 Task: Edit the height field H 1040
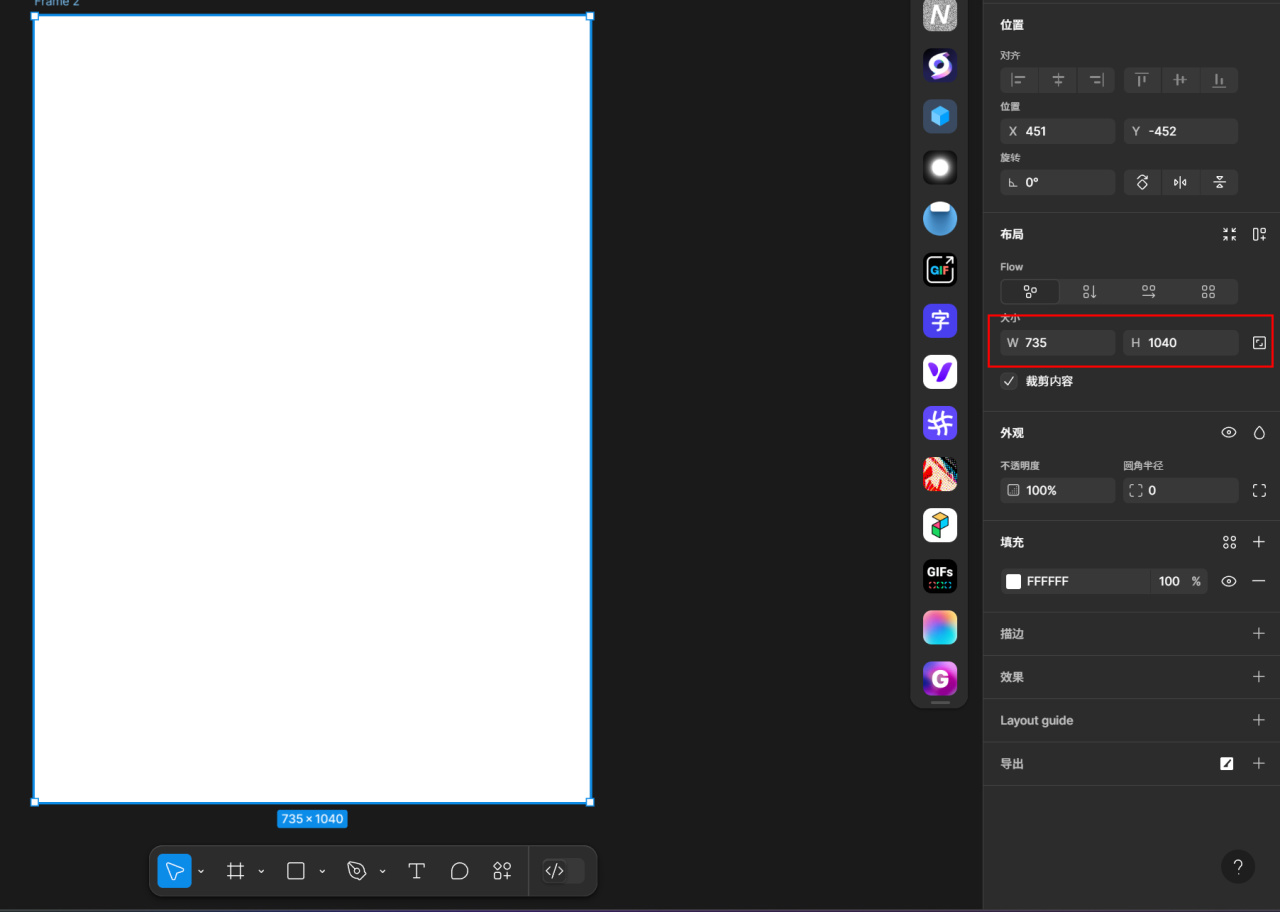point(1181,343)
